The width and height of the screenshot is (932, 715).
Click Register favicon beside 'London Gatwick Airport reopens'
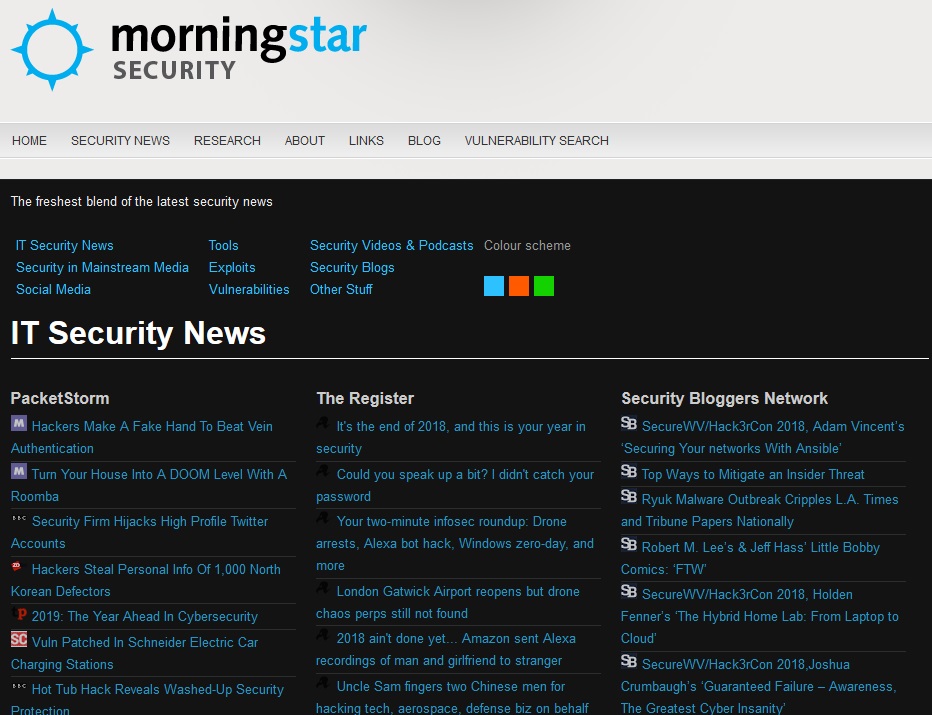[323, 588]
